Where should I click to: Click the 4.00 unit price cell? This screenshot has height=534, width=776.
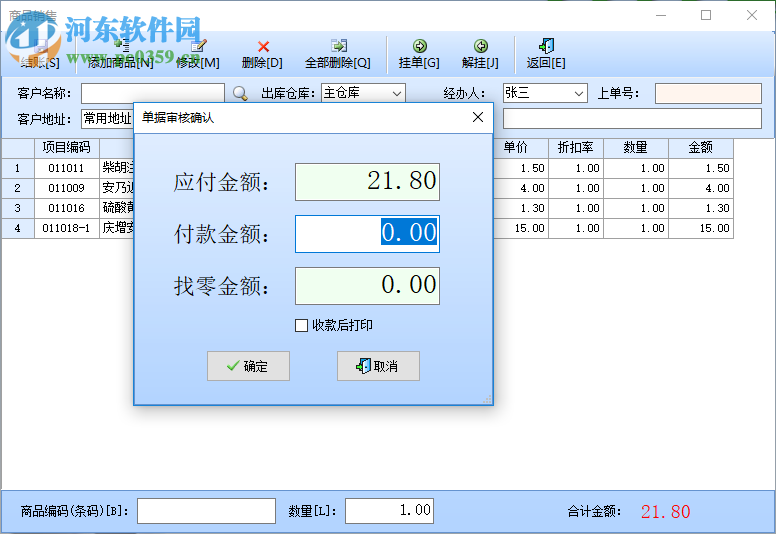(521, 188)
